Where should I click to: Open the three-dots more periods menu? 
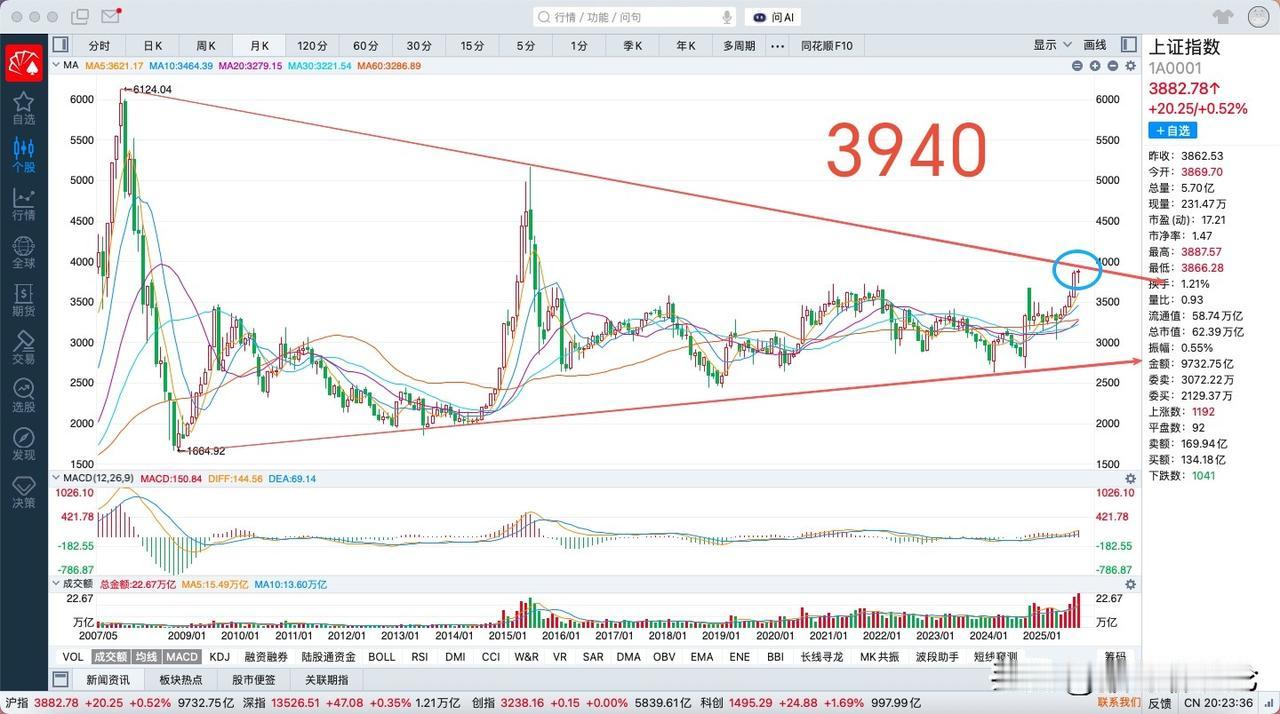pyautogui.click(x=777, y=46)
